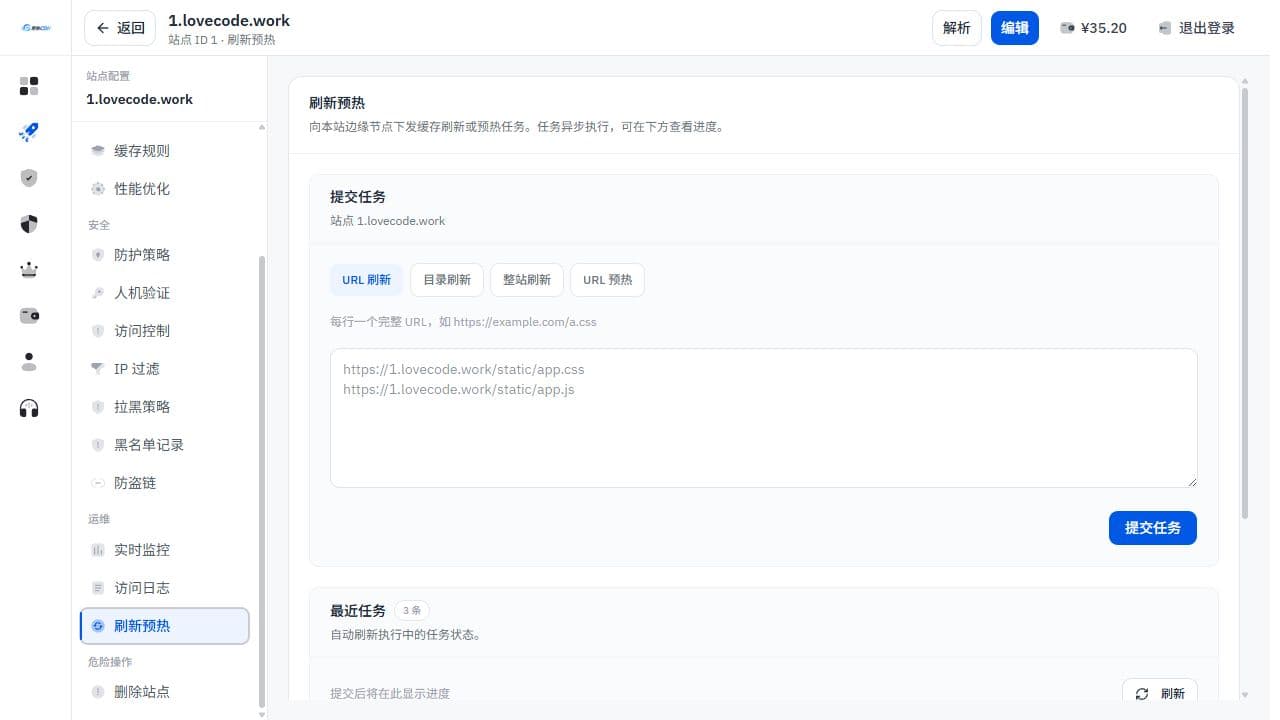Click into the URL list textarea
Viewport: 1280px width, 720px height.
(x=764, y=418)
